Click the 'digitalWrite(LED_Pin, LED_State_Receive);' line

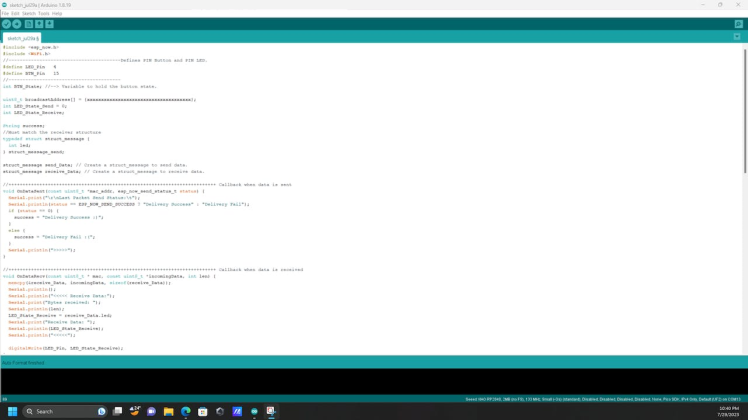point(65,348)
